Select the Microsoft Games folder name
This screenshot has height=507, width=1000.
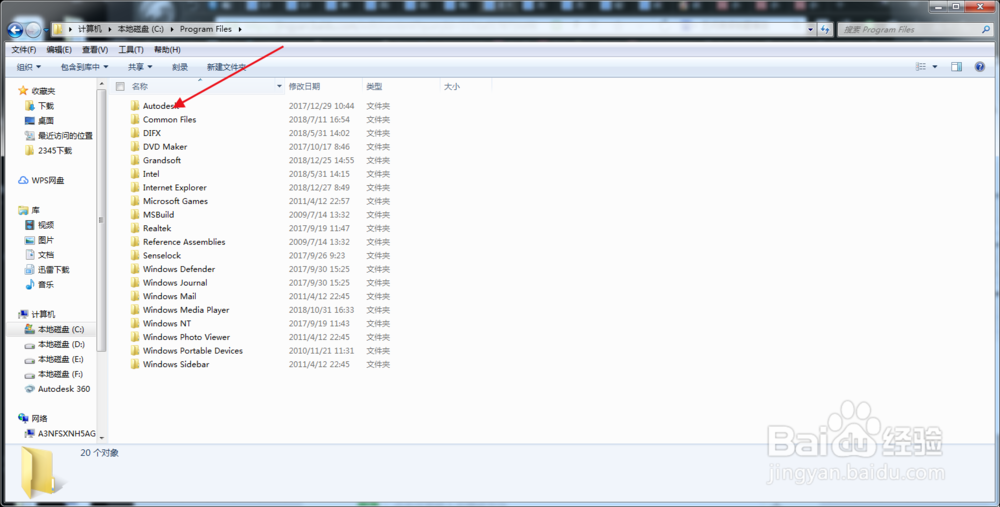click(175, 201)
